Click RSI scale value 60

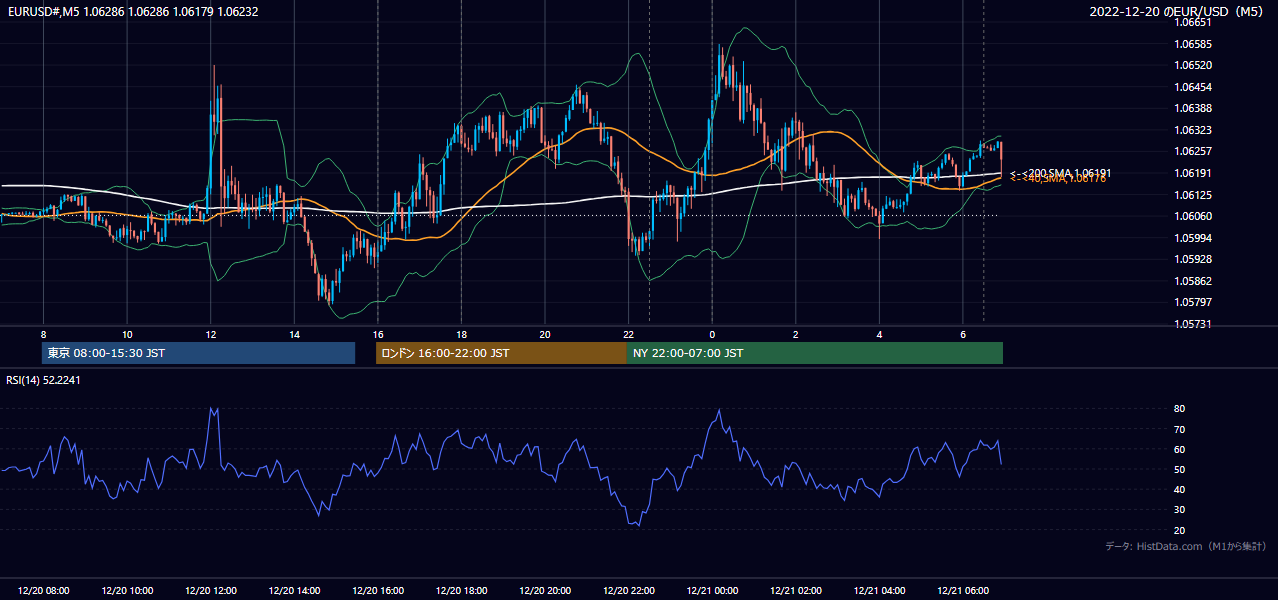[1179, 449]
